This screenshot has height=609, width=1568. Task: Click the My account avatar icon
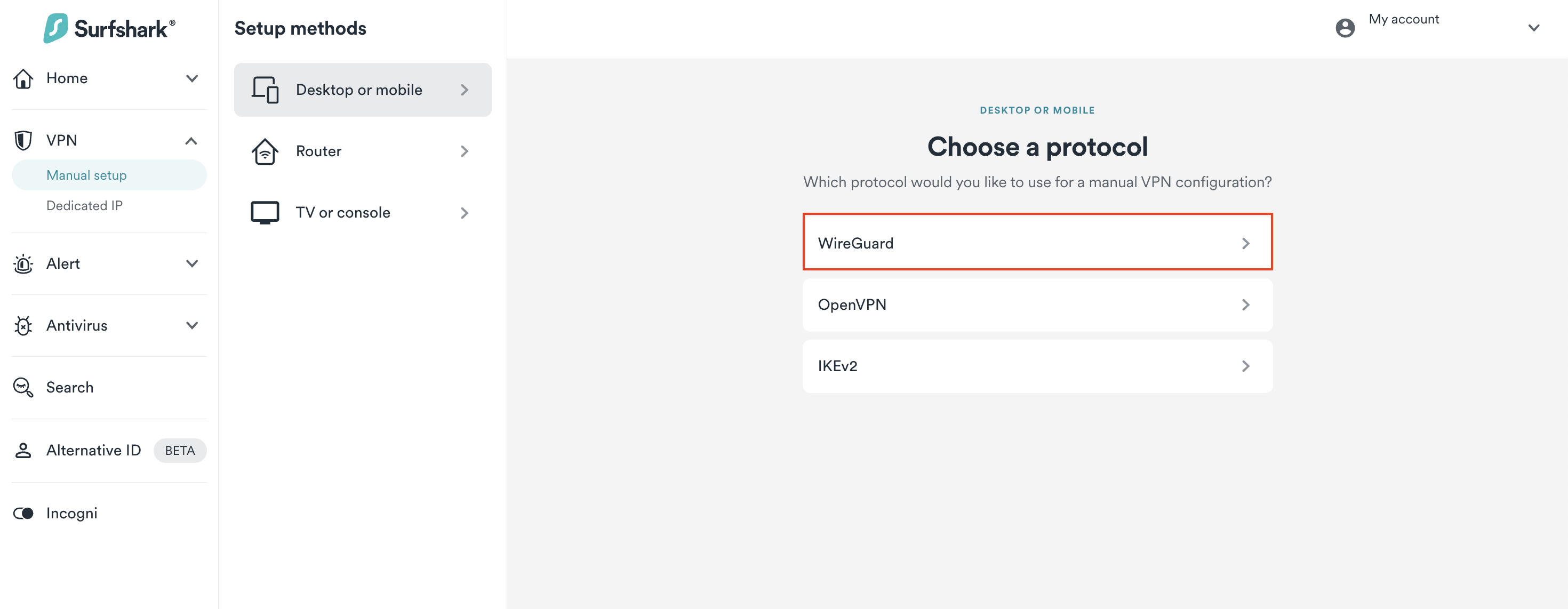coord(1345,28)
